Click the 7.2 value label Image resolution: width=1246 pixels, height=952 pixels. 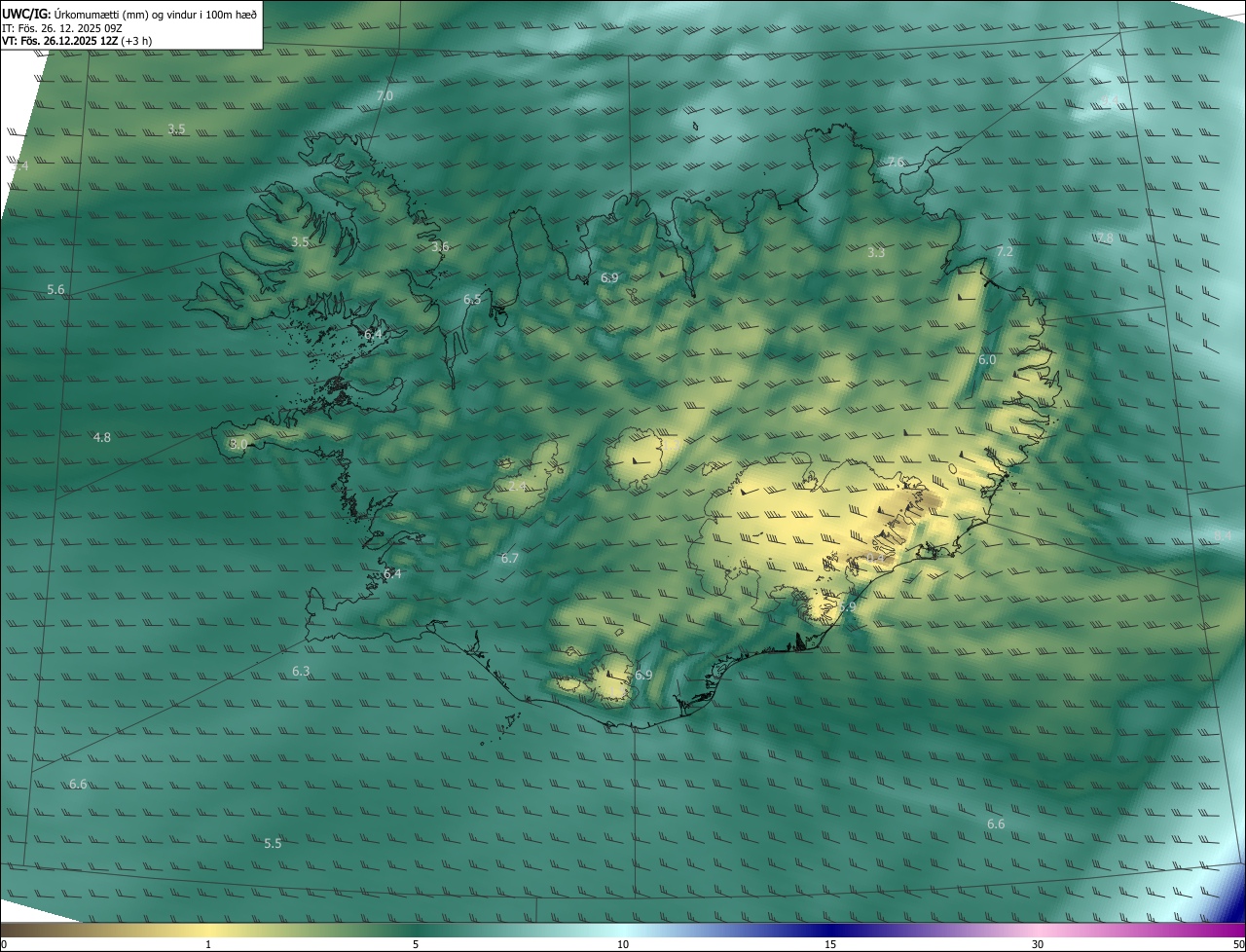pos(1005,252)
